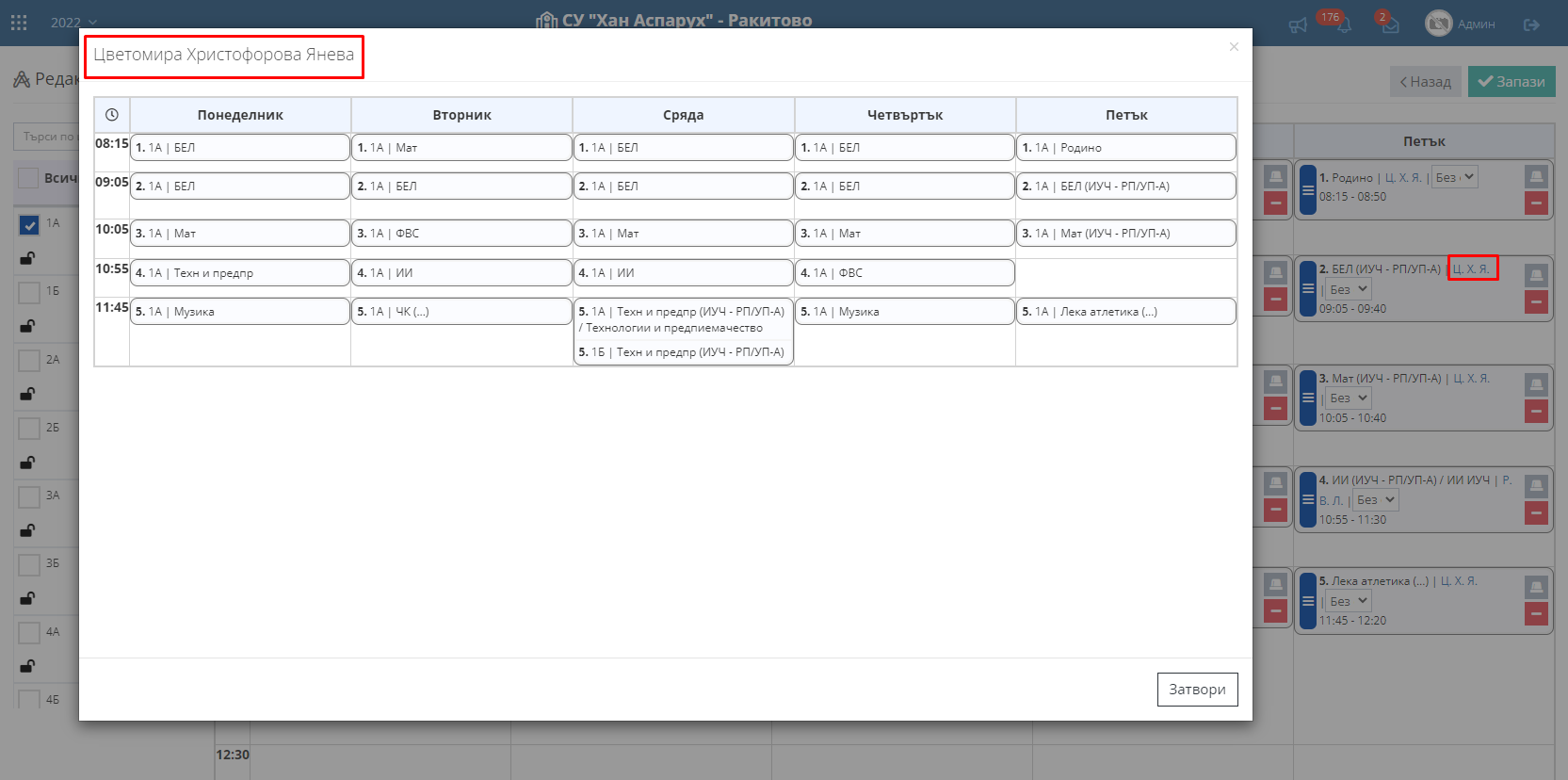Click the Назад back button

point(1426,82)
